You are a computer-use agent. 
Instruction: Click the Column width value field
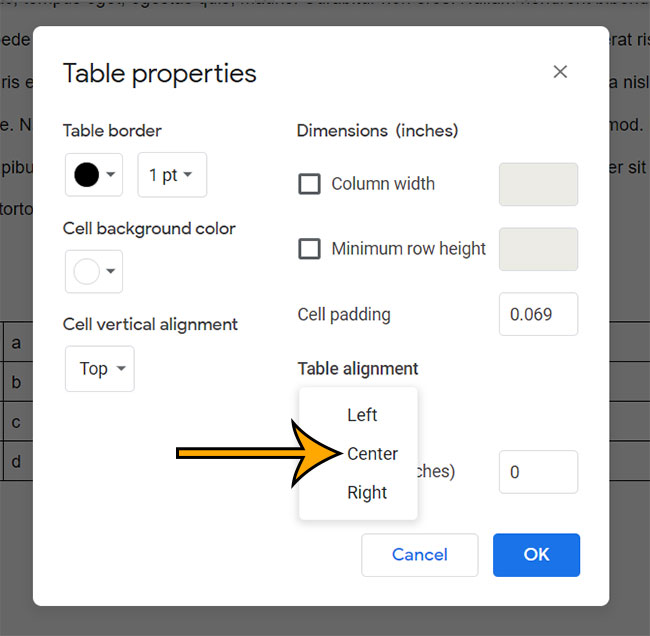pos(538,184)
